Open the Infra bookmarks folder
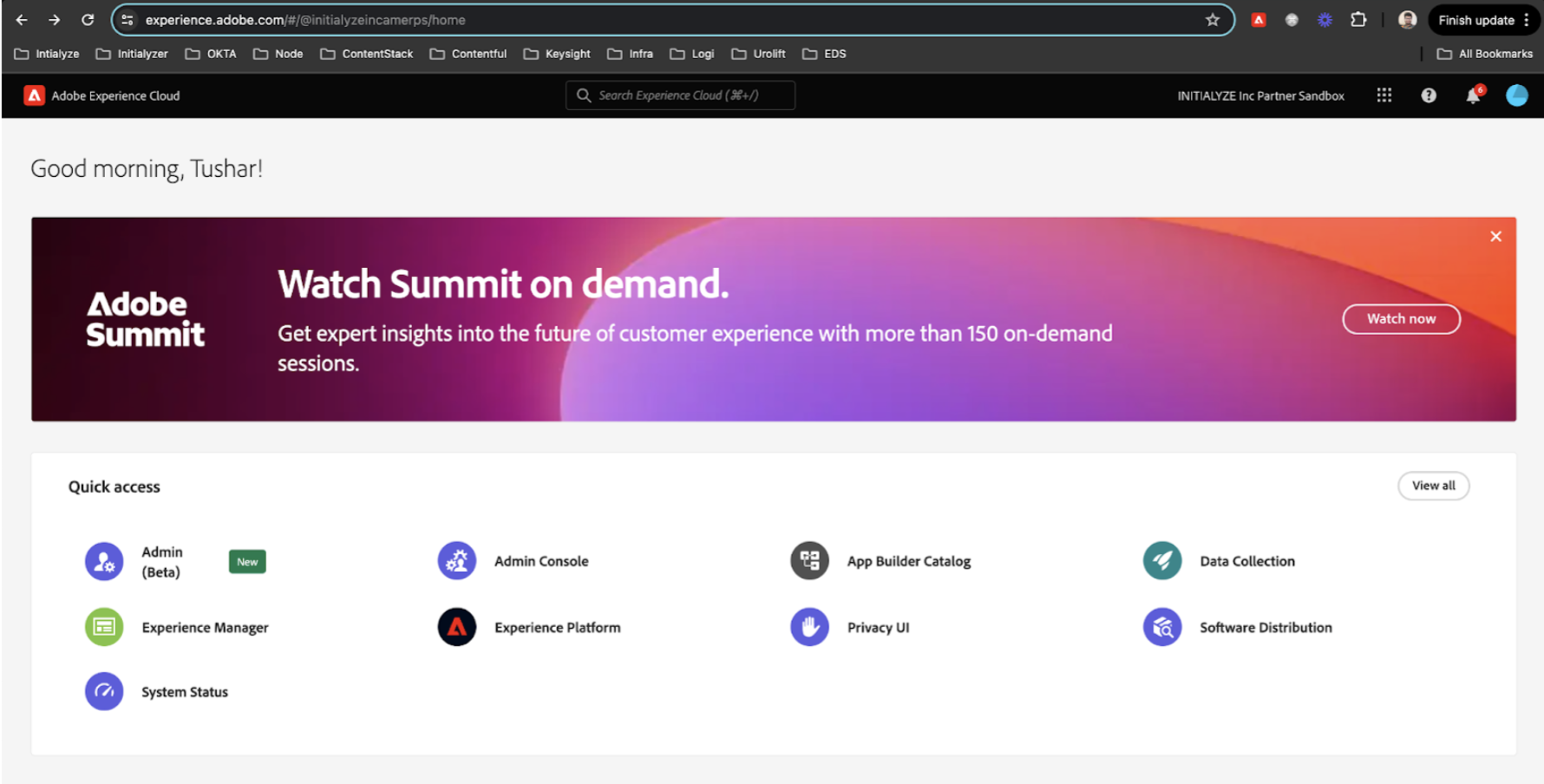 click(631, 54)
